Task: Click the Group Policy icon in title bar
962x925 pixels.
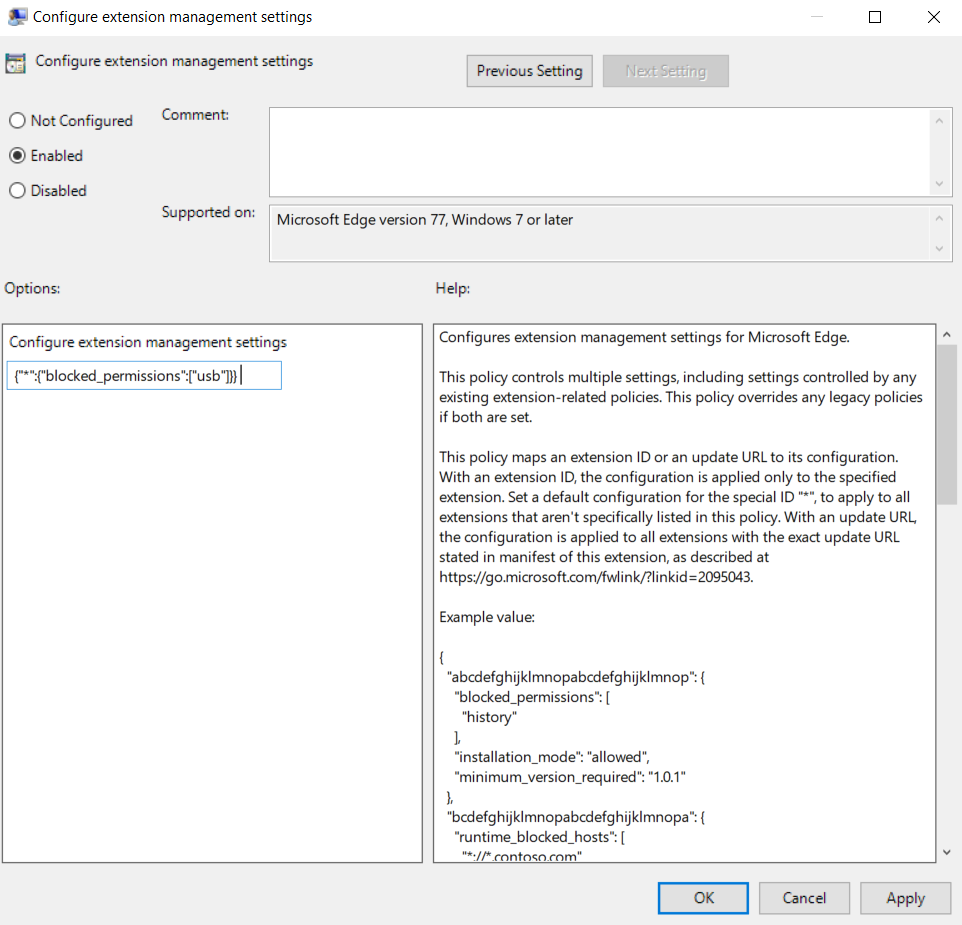Action: [x=16, y=16]
